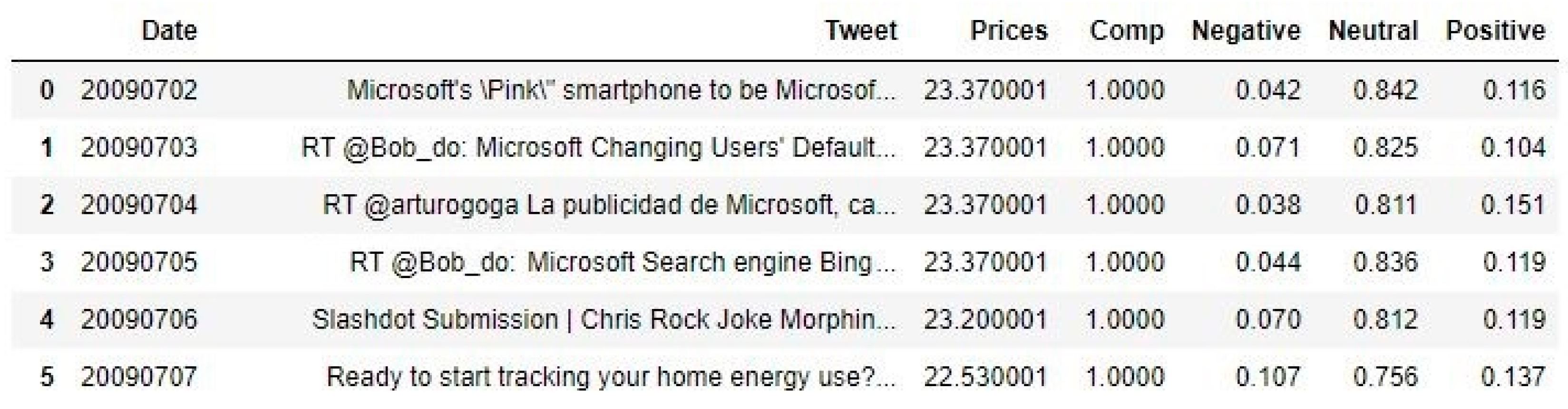The height and width of the screenshot is (409, 1568).
Task: Click row index 5
Action: coord(46,377)
